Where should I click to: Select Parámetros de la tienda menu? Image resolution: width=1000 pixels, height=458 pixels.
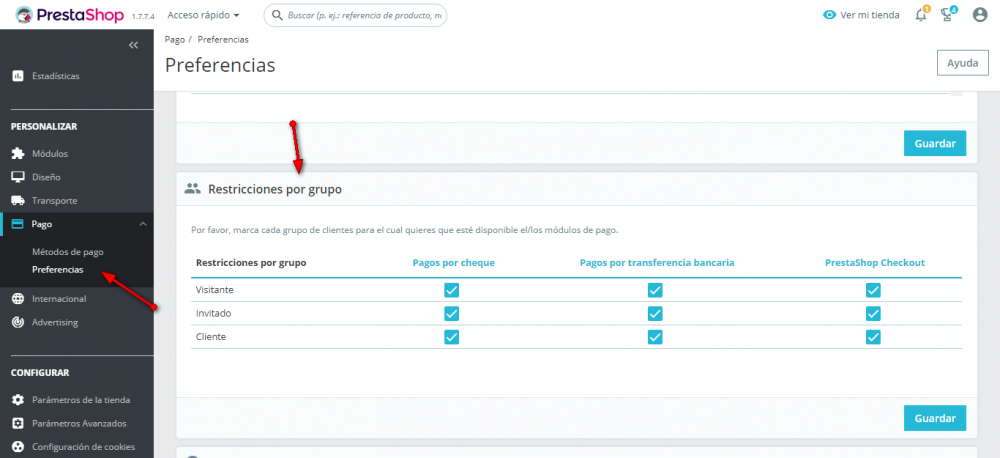tap(80, 400)
